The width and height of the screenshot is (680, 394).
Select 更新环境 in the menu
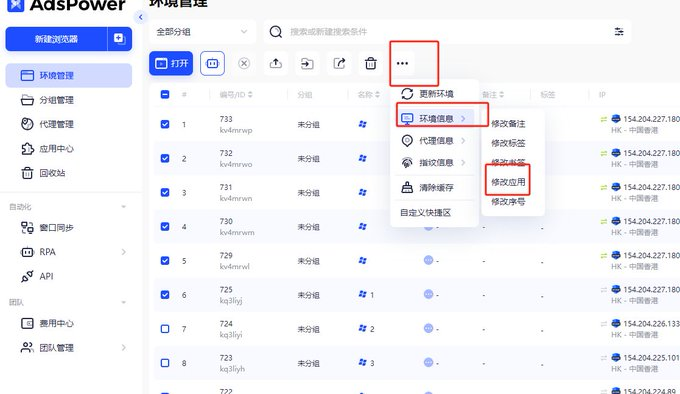click(435, 94)
